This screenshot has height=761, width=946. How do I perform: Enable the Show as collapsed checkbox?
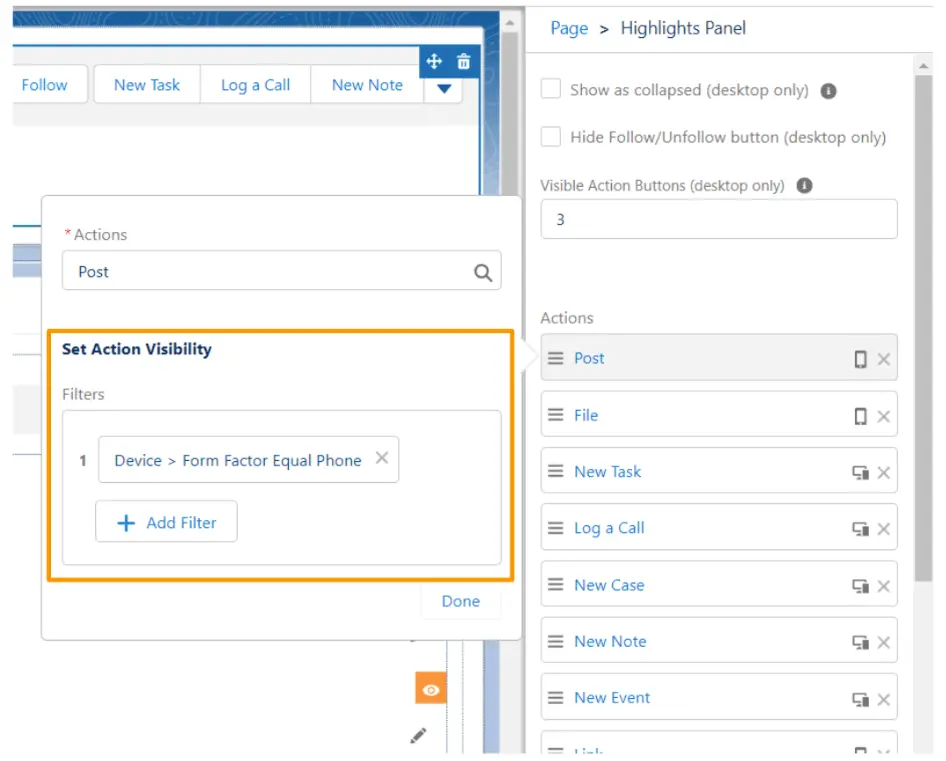(x=550, y=88)
